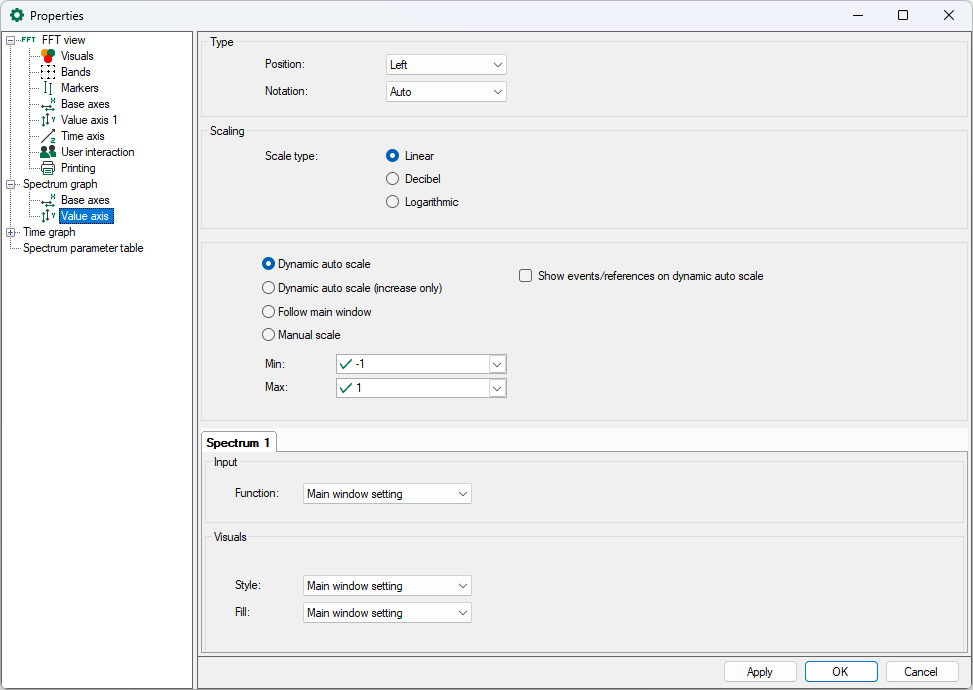Select Spectrum parameter table tree item
The width and height of the screenshot is (973, 690).
[83, 248]
